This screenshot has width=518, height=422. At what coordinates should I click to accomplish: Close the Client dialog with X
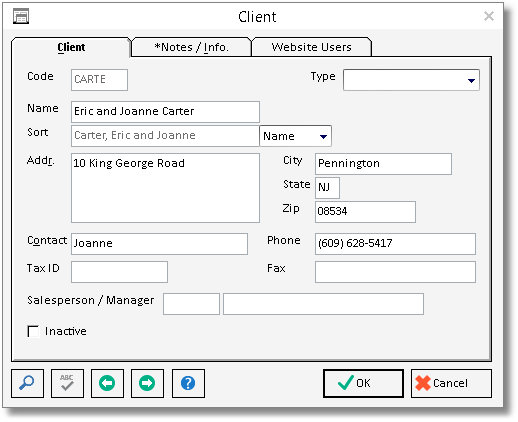(x=489, y=16)
